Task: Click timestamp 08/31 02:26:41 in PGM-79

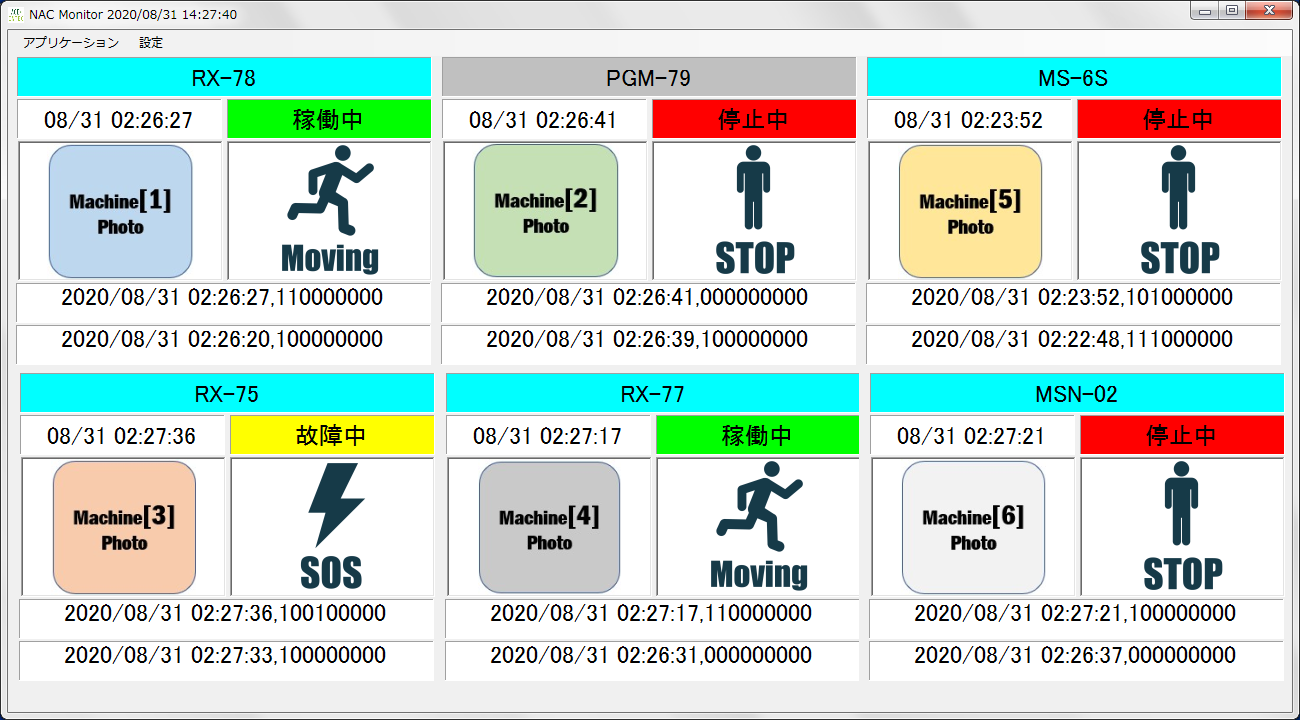Action: coord(544,120)
